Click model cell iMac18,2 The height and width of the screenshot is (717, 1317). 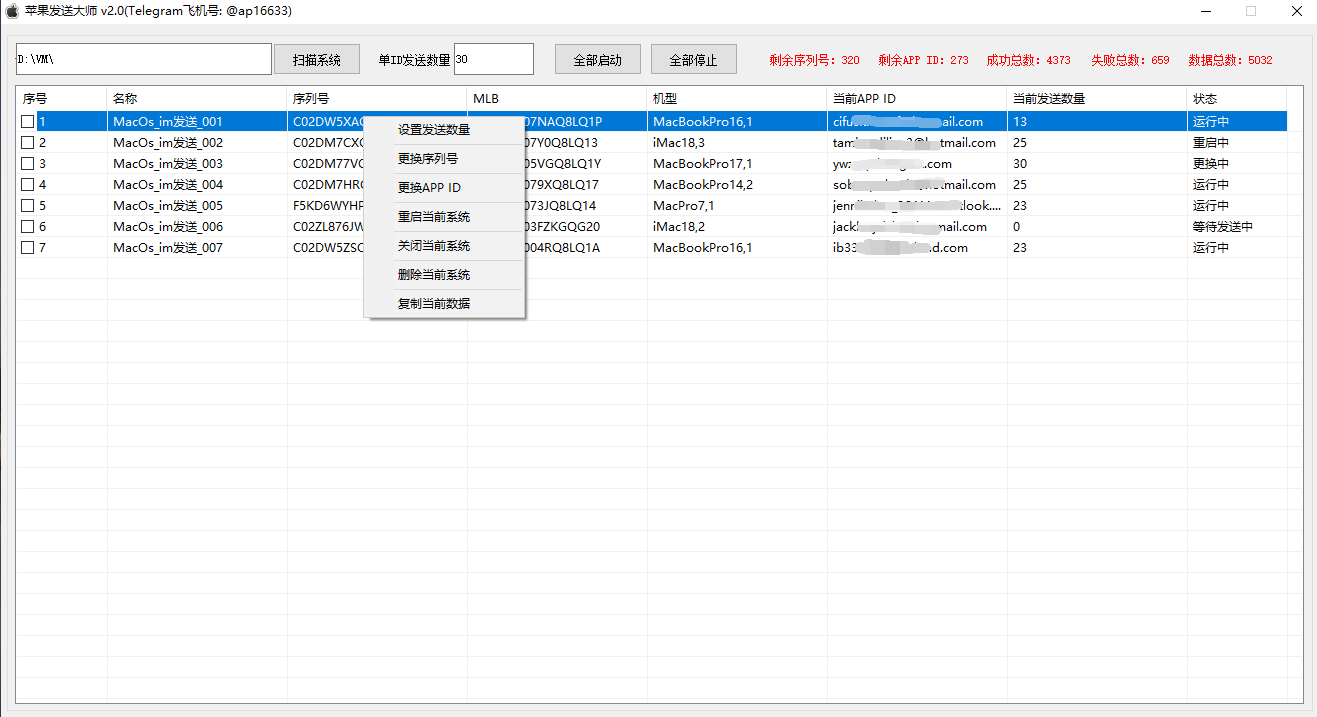point(679,227)
